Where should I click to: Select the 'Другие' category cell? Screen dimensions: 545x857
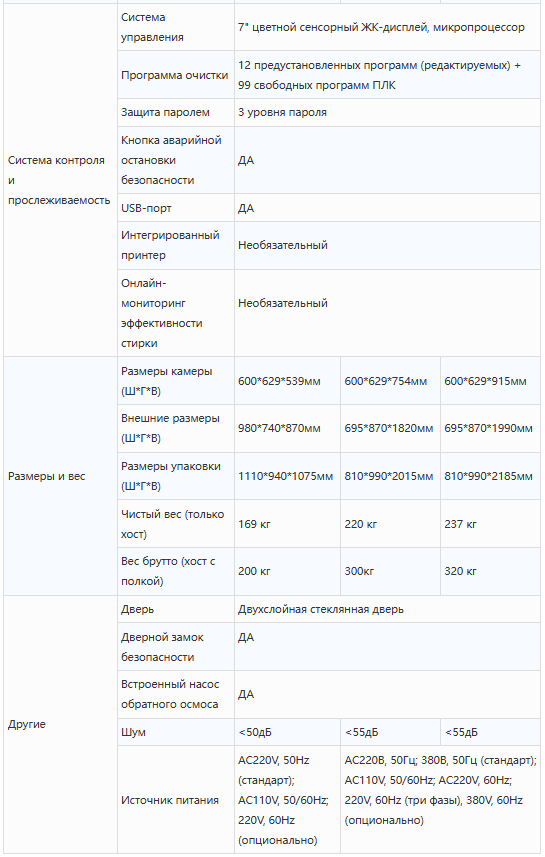tap(60, 724)
